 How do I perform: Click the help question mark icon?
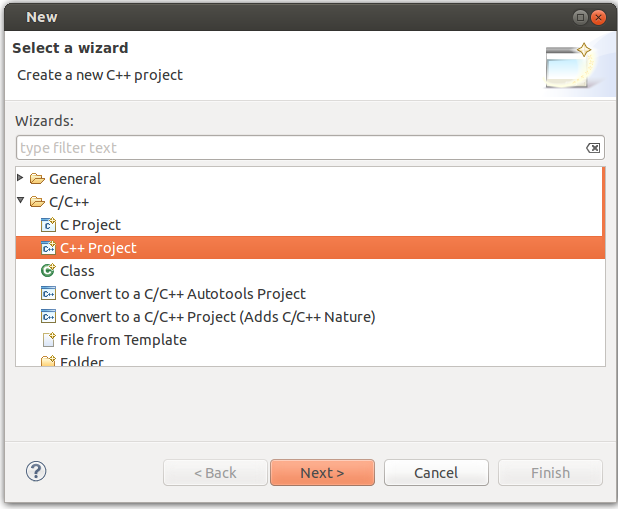(36, 471)
